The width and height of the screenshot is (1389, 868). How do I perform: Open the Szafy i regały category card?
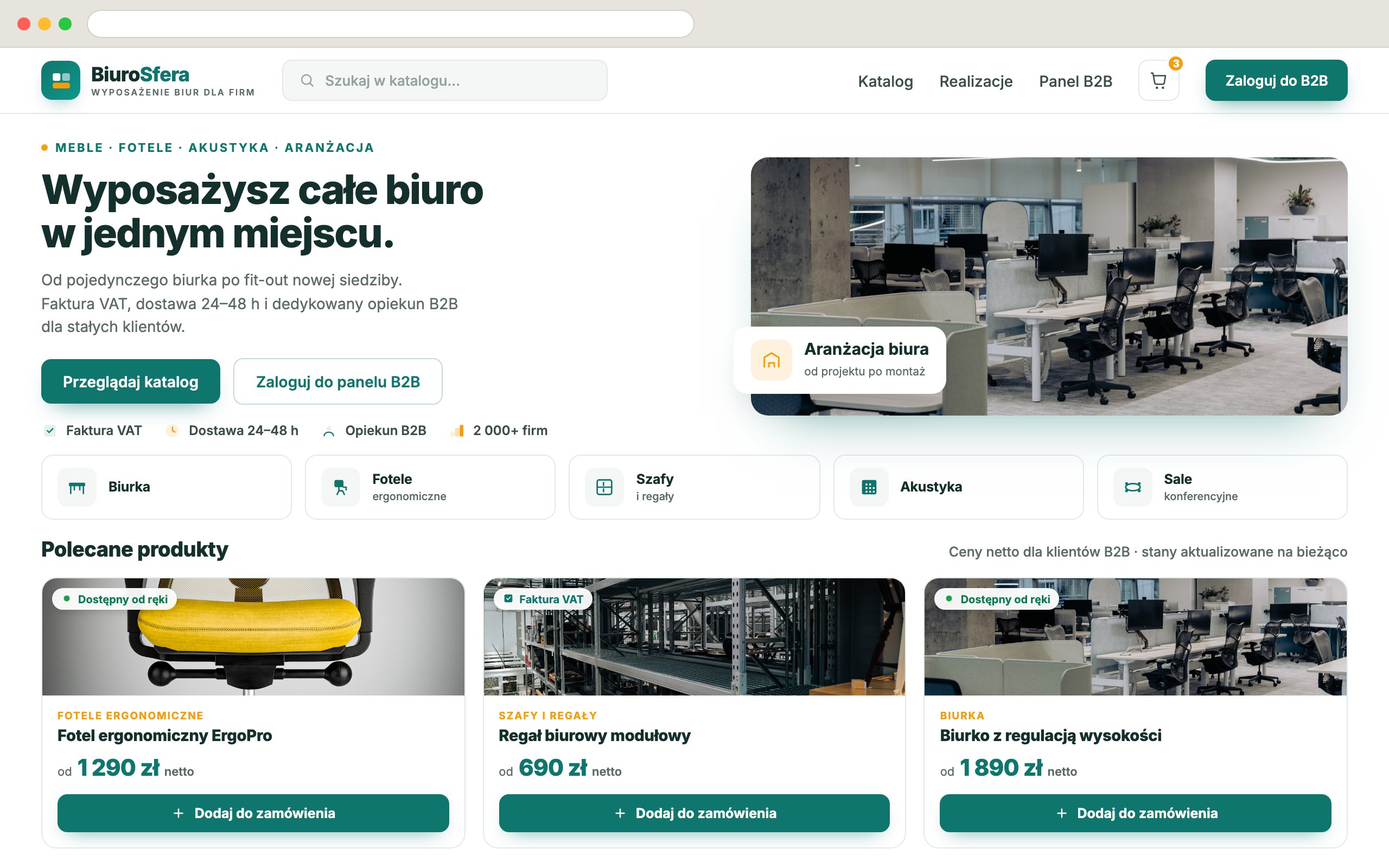694,487
